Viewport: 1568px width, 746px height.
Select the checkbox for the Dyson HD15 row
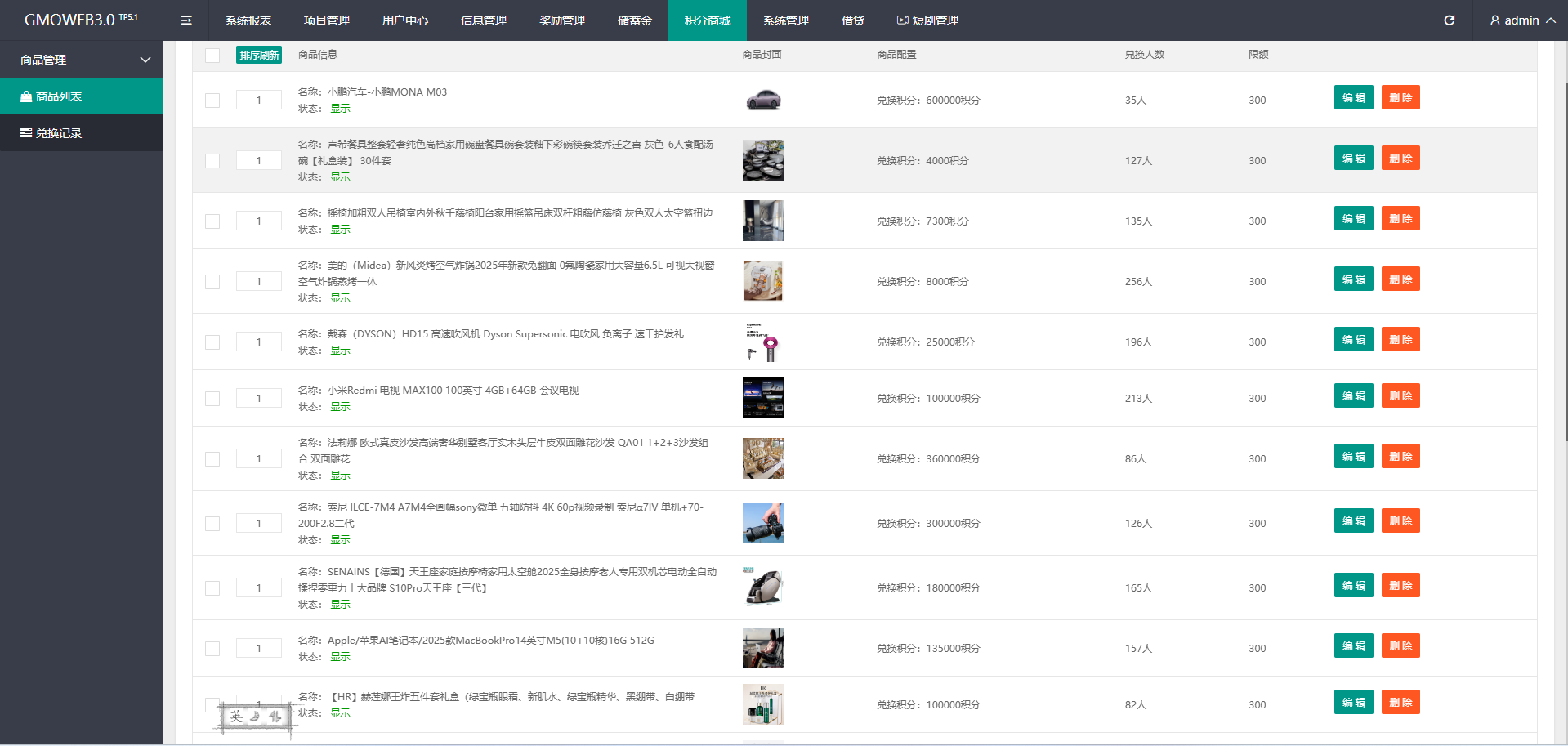[x=212, y=342]
